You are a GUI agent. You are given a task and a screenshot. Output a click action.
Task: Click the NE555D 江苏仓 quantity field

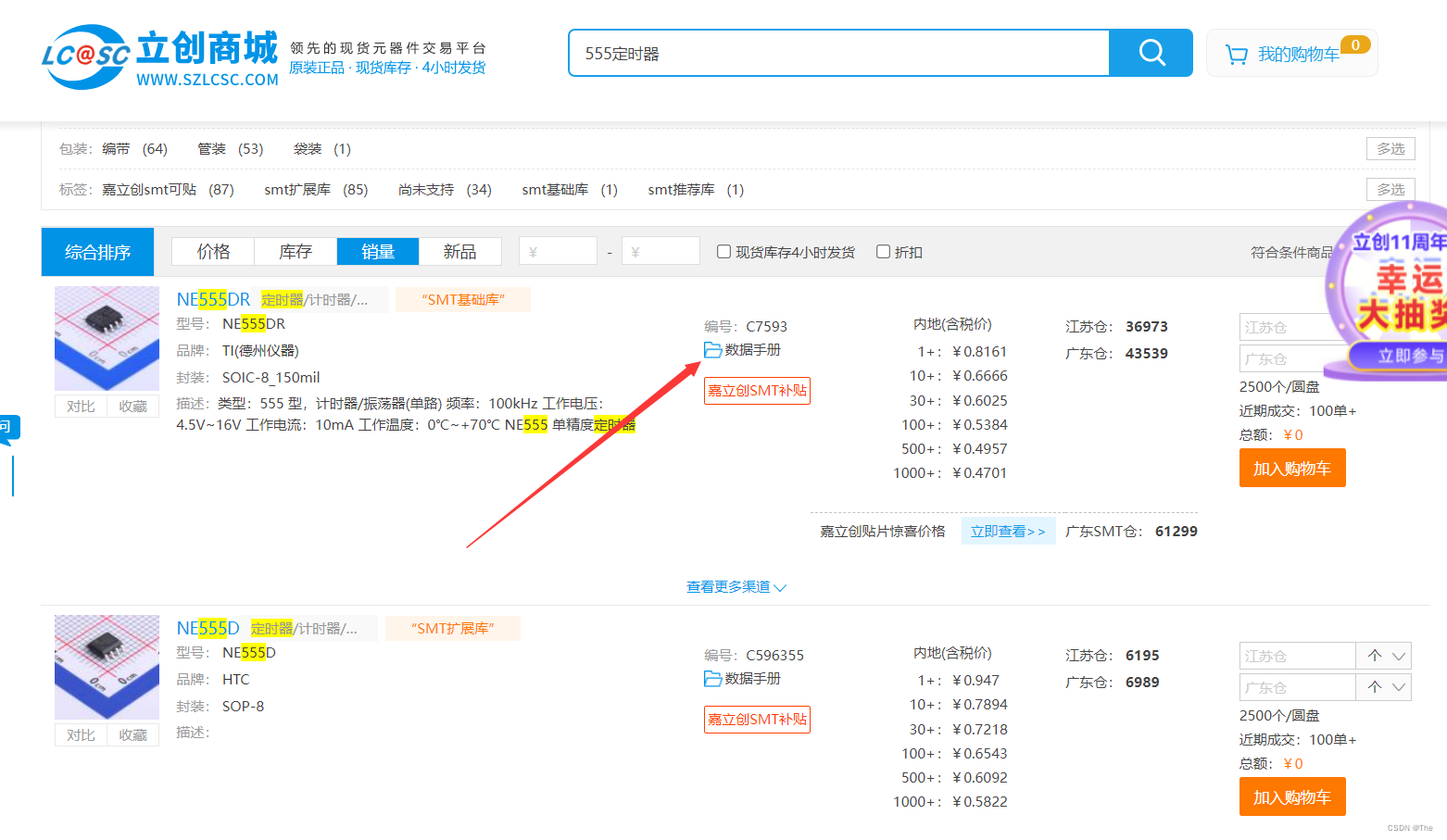pos(1298,656)
